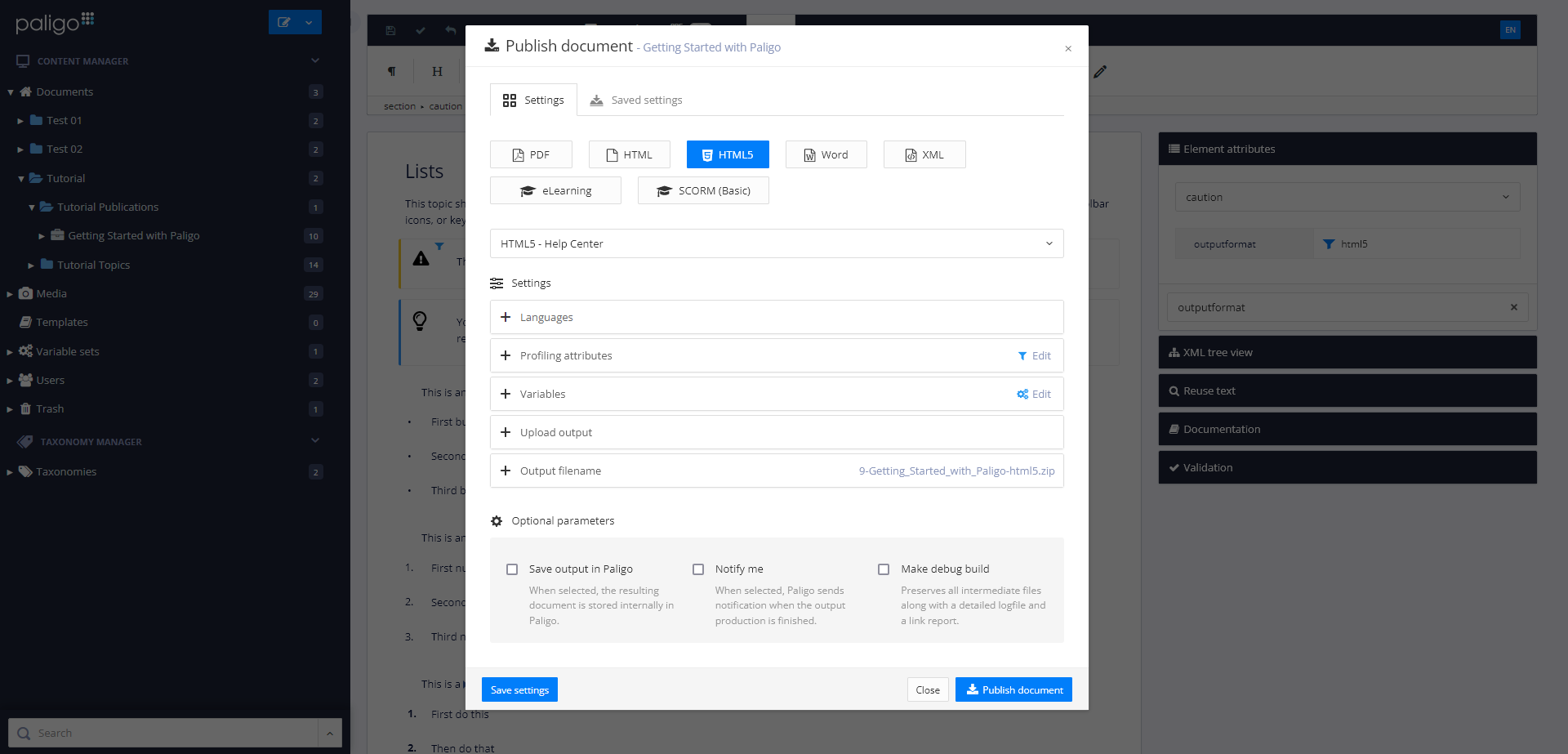
Task: Collapse the Documents tree node
Action: tap(11, 92)
